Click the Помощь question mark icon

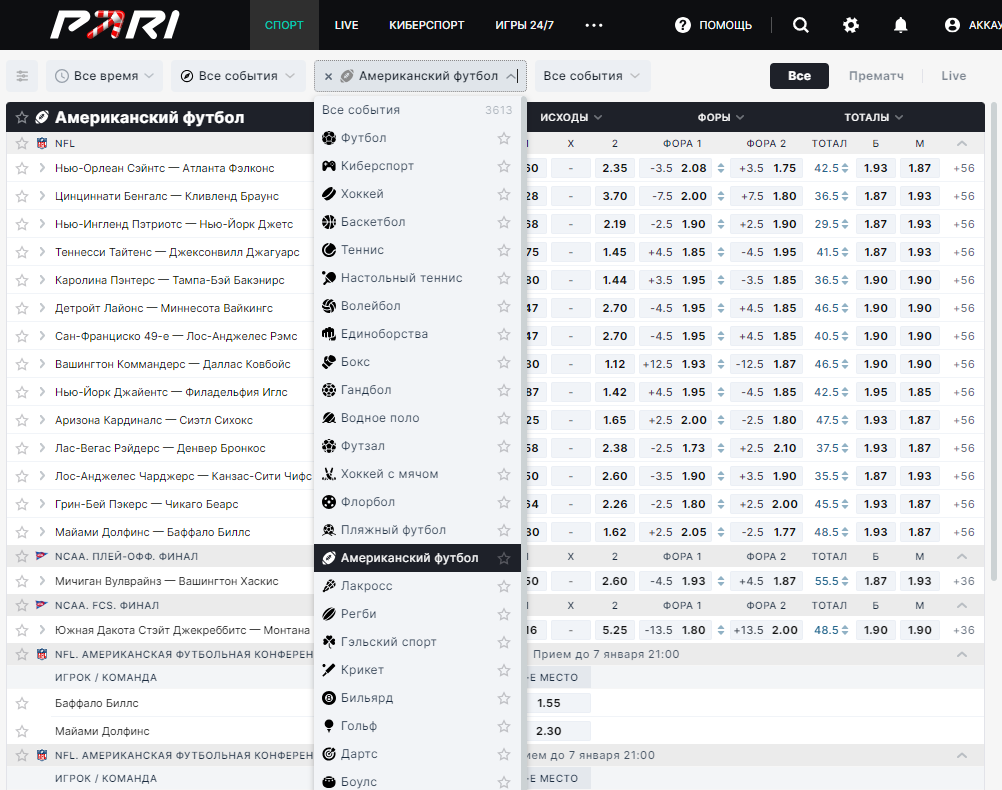click(x=682, y=25)
